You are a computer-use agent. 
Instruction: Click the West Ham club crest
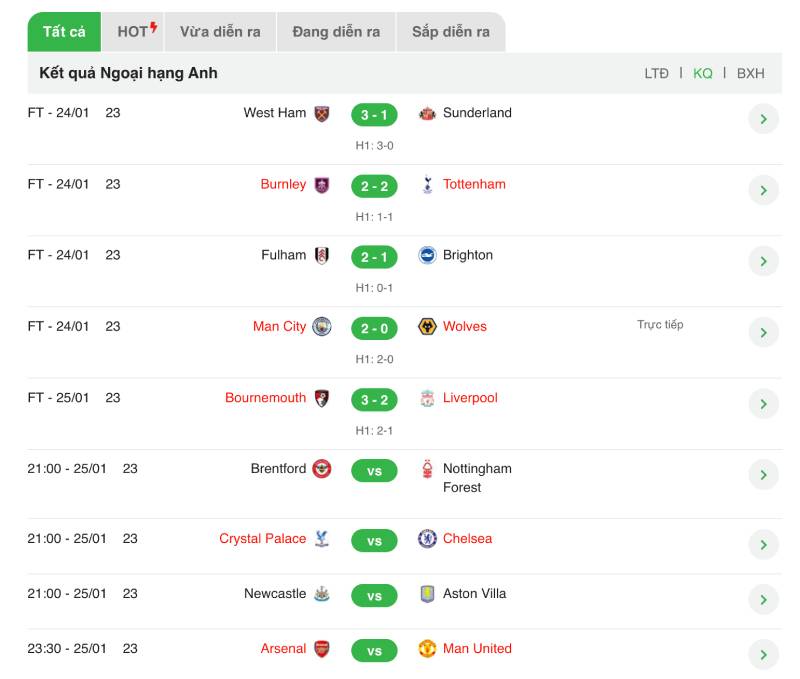[x=321, y=114]
